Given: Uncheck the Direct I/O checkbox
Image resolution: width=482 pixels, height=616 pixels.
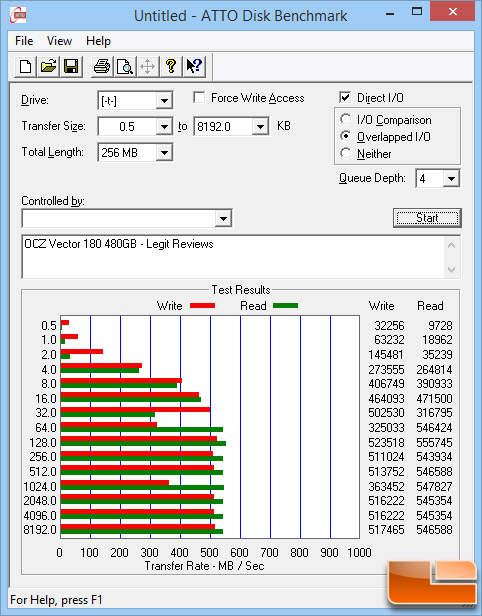Looking at the screenshot, I should pyautogui.click(x=345, y=97).
